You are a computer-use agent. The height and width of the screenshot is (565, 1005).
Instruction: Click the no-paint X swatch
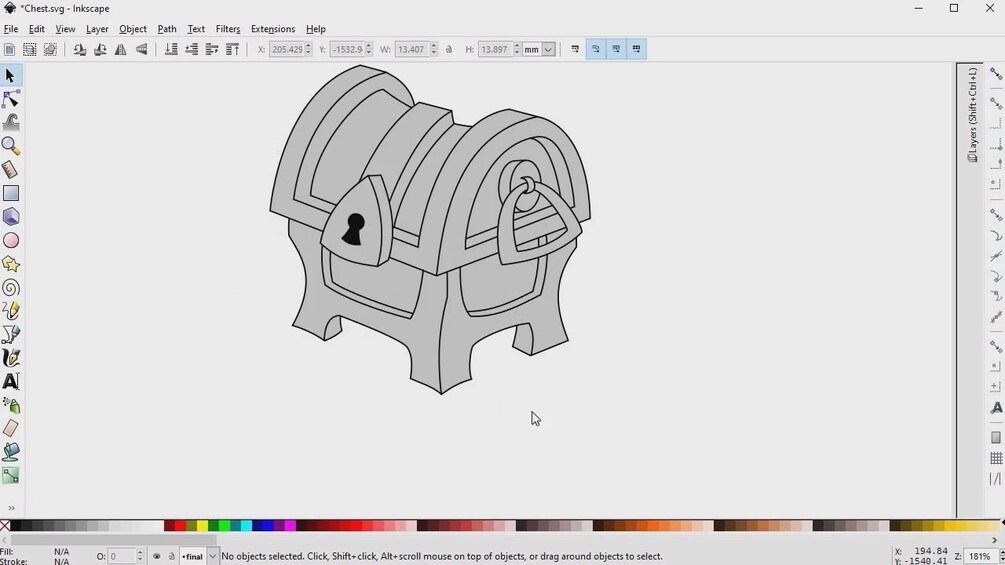click(x=5, y=526)
